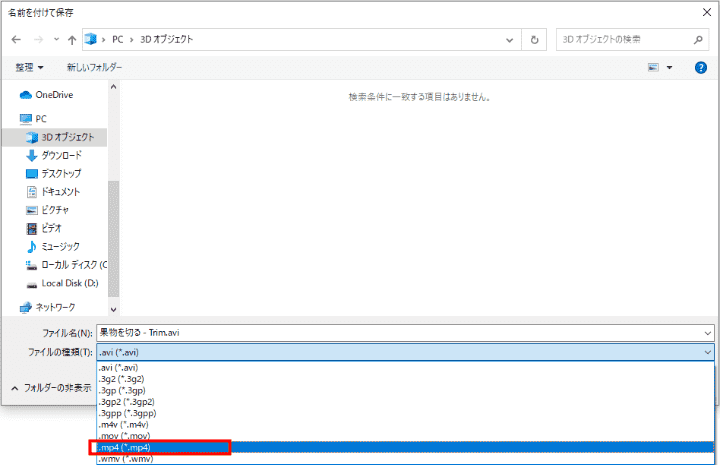The height and width of the screenshot is (465, 720).
Task: Choose .wmv (*.wmv) file type
Action: point(405,459)
